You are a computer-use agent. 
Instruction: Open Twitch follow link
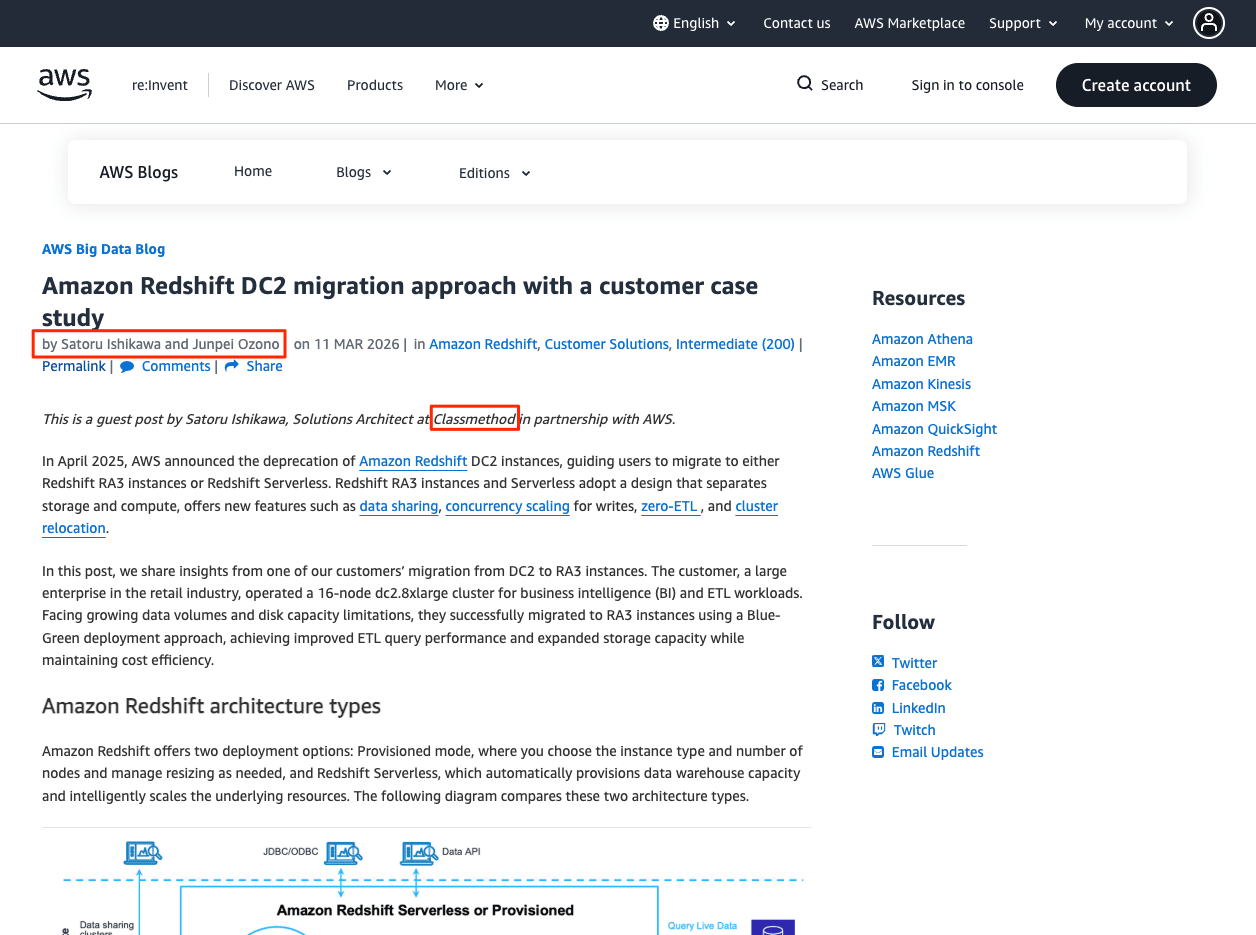(914, 730)
